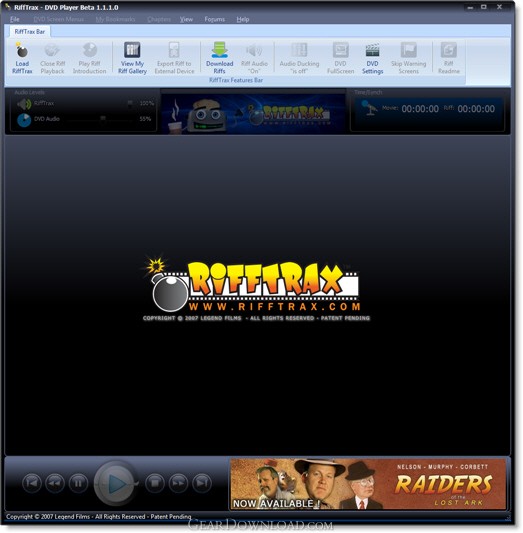Click the large play button
The height and width of the screenshot is (533, 523).
pos(116,483)
